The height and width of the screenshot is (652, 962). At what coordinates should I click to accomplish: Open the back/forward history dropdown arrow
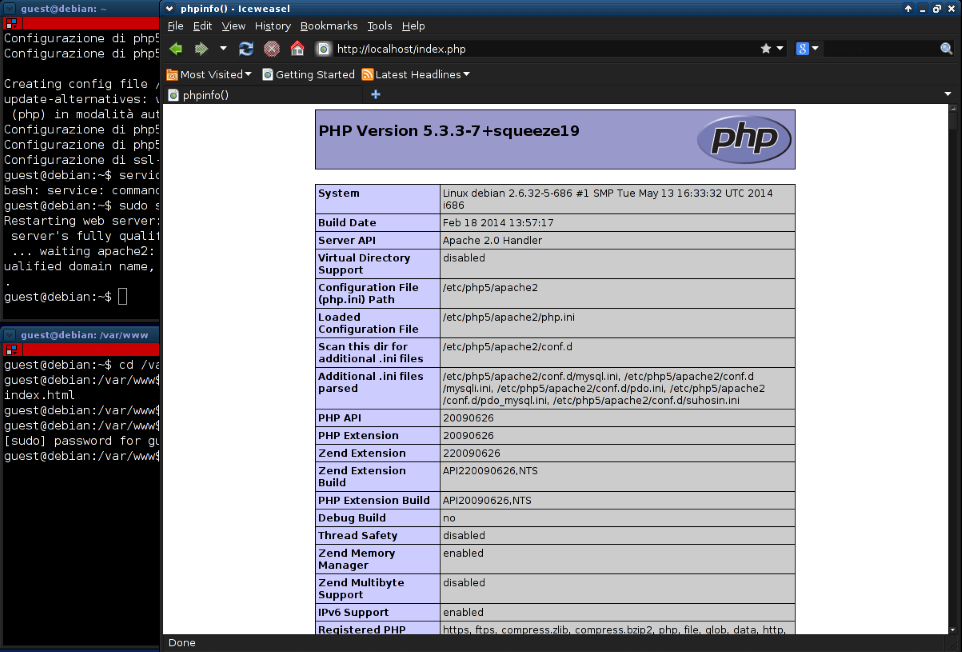tap(223, 48)
